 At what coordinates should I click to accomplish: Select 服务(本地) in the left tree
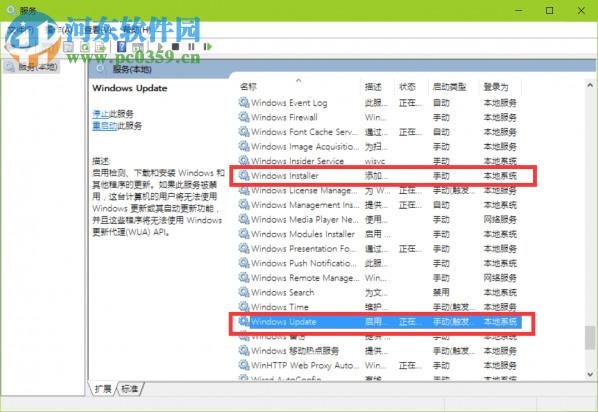click(x=31, y=67)
